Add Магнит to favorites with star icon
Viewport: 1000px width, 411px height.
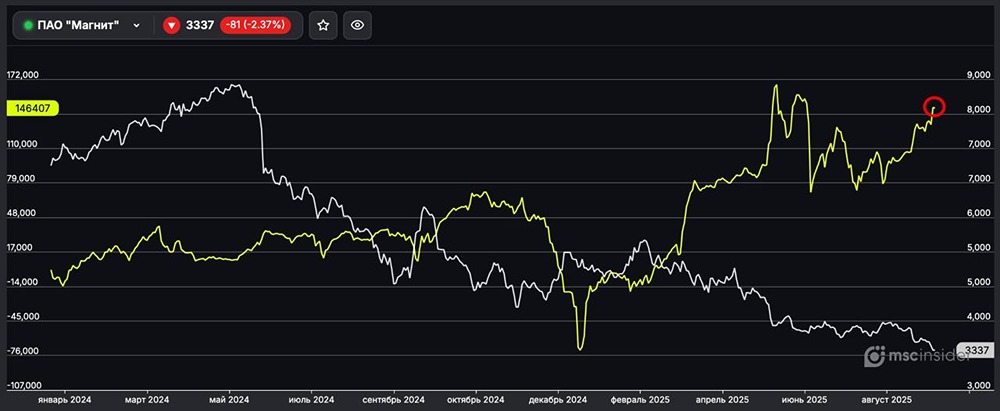click(323, 26)
